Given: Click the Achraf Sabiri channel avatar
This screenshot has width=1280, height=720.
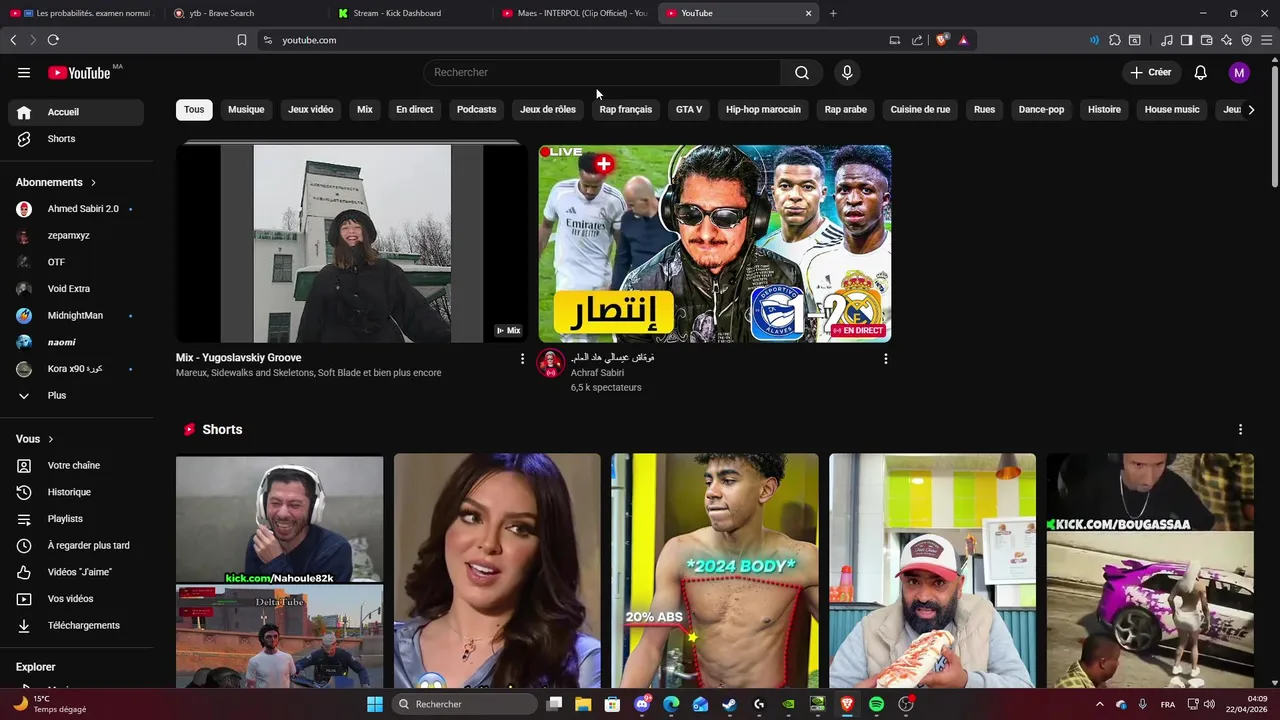Looking at the screenshot, I should 551,362.
